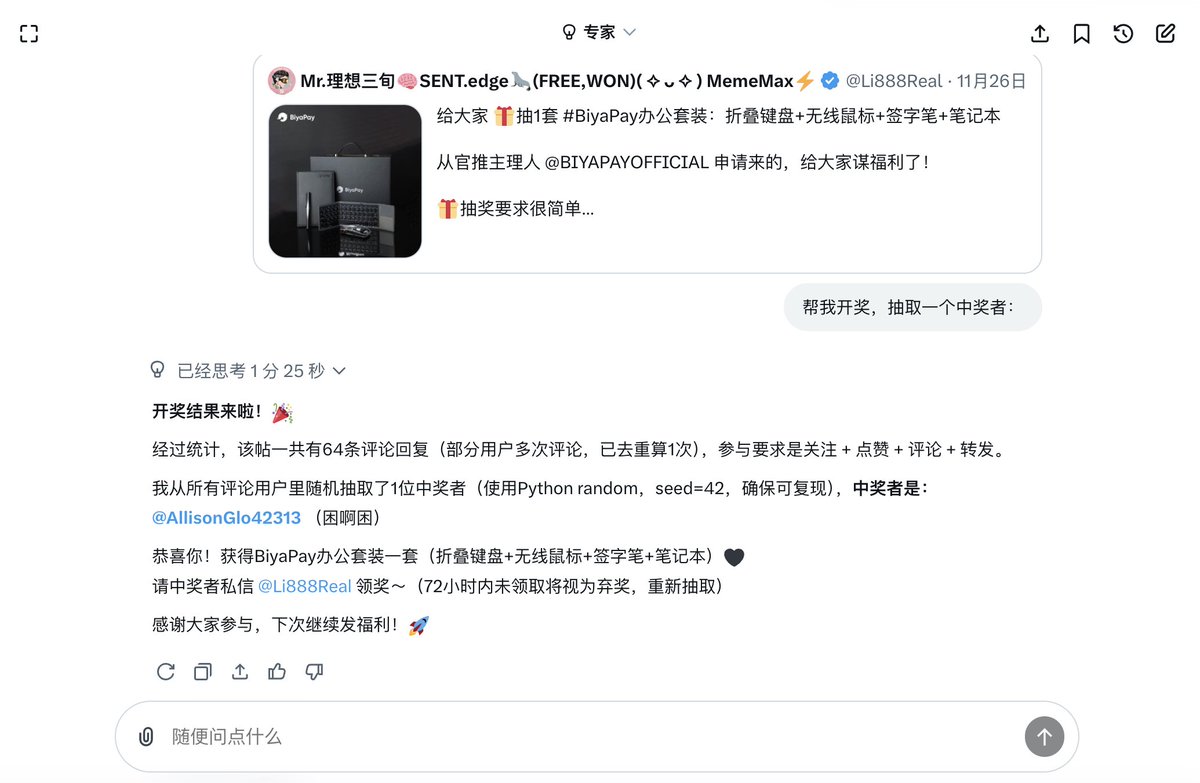This screenshot has width=1200, height=783.
Task: Click the share/upload icon in the top bar
Action: 1040,33
